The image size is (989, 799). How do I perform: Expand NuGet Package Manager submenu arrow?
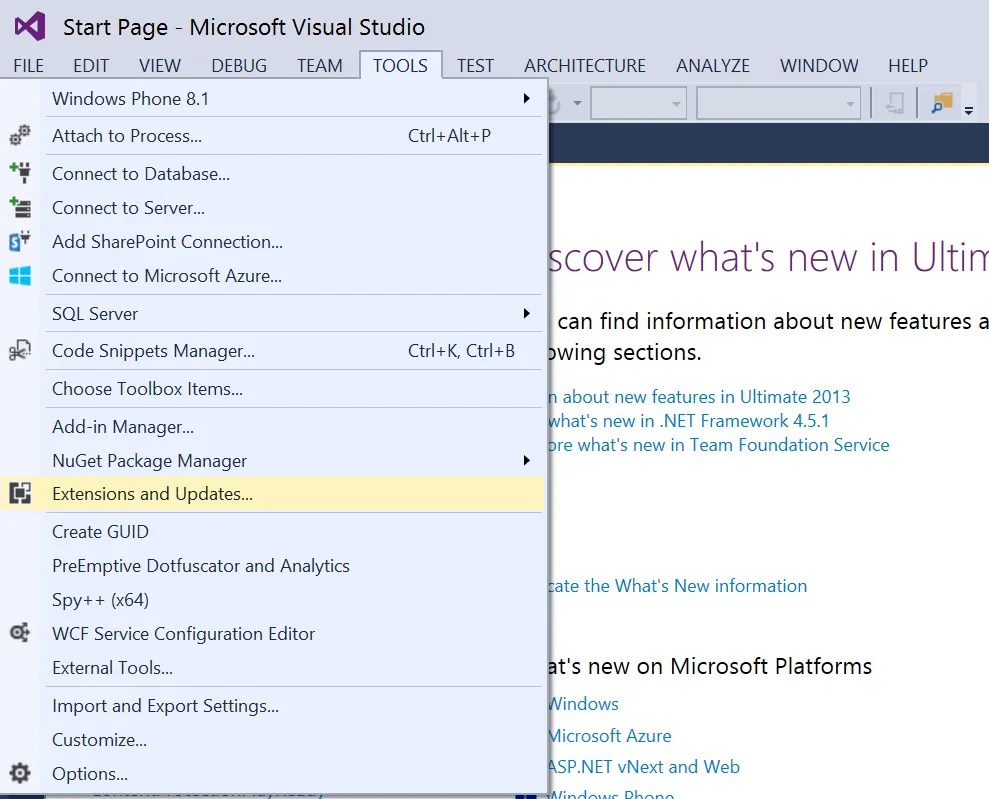(526, 460)
